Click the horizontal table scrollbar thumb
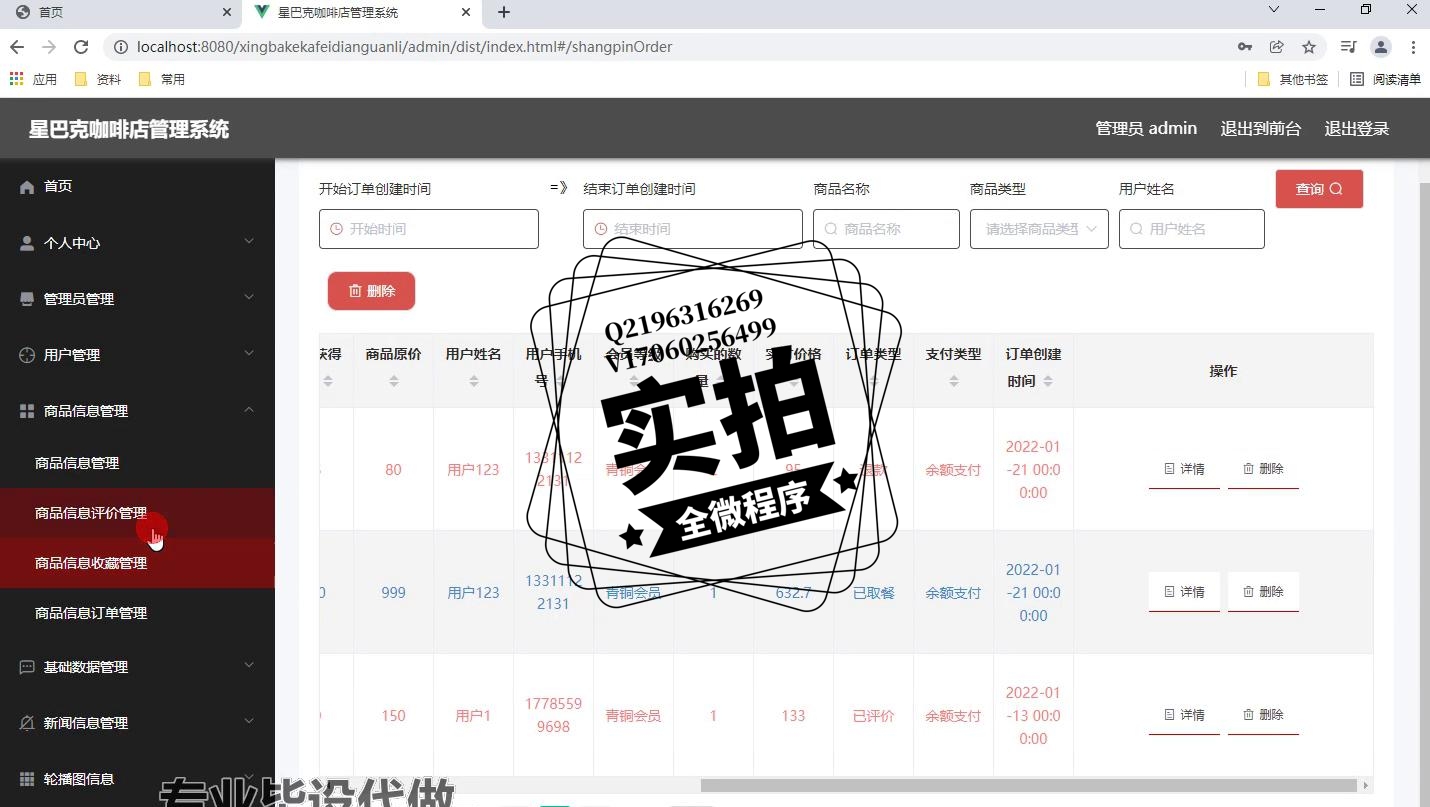Screen dimensions: 1430x807 pos(1028,785)
